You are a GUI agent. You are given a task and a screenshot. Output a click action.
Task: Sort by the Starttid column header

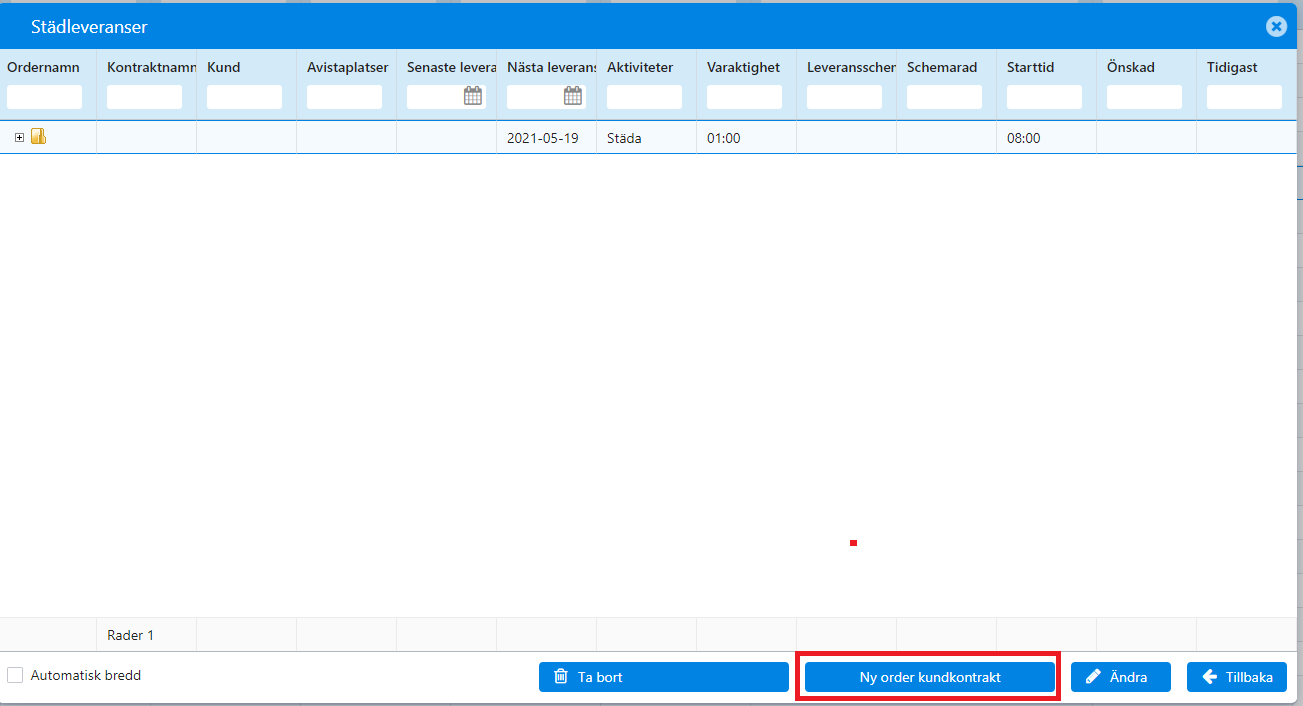[x=1030, y=67]
